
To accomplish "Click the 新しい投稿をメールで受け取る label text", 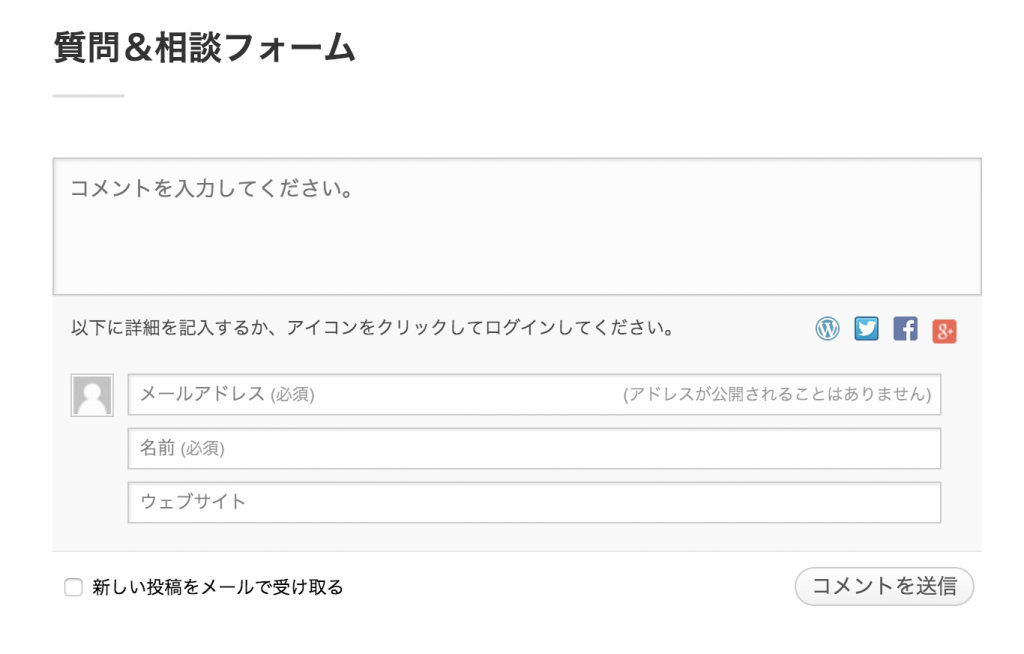I will click(x=217, y=587).
